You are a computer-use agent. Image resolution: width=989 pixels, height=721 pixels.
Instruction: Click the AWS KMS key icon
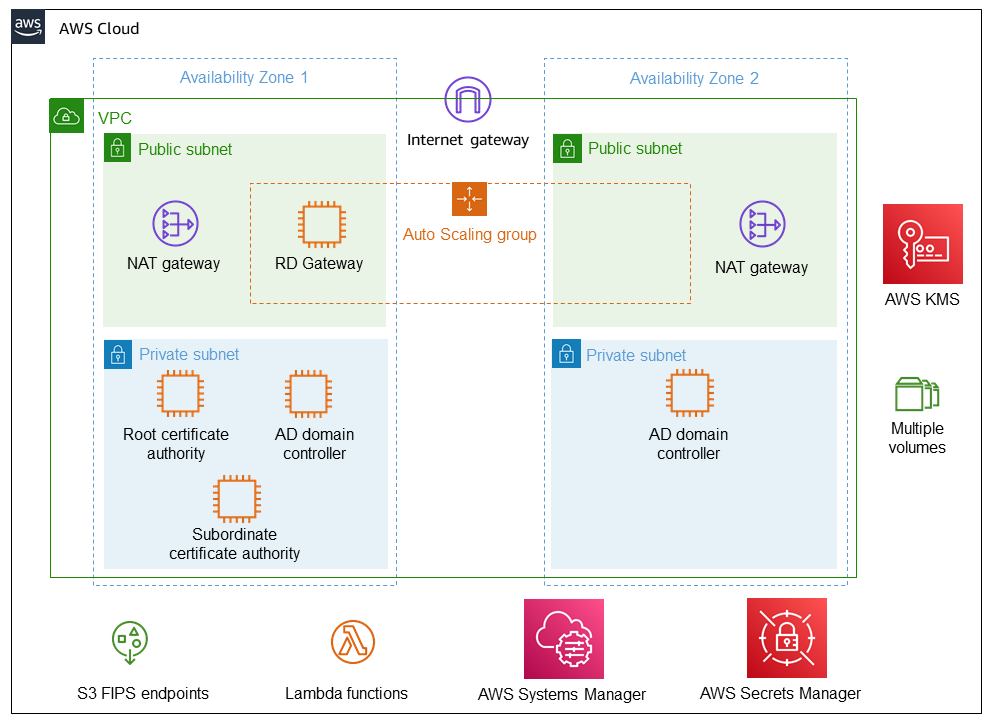click(x=923, y=244)
